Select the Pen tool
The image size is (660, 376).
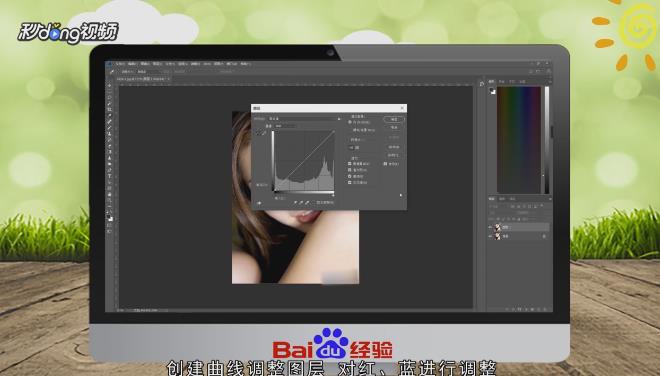coord(109,170)
